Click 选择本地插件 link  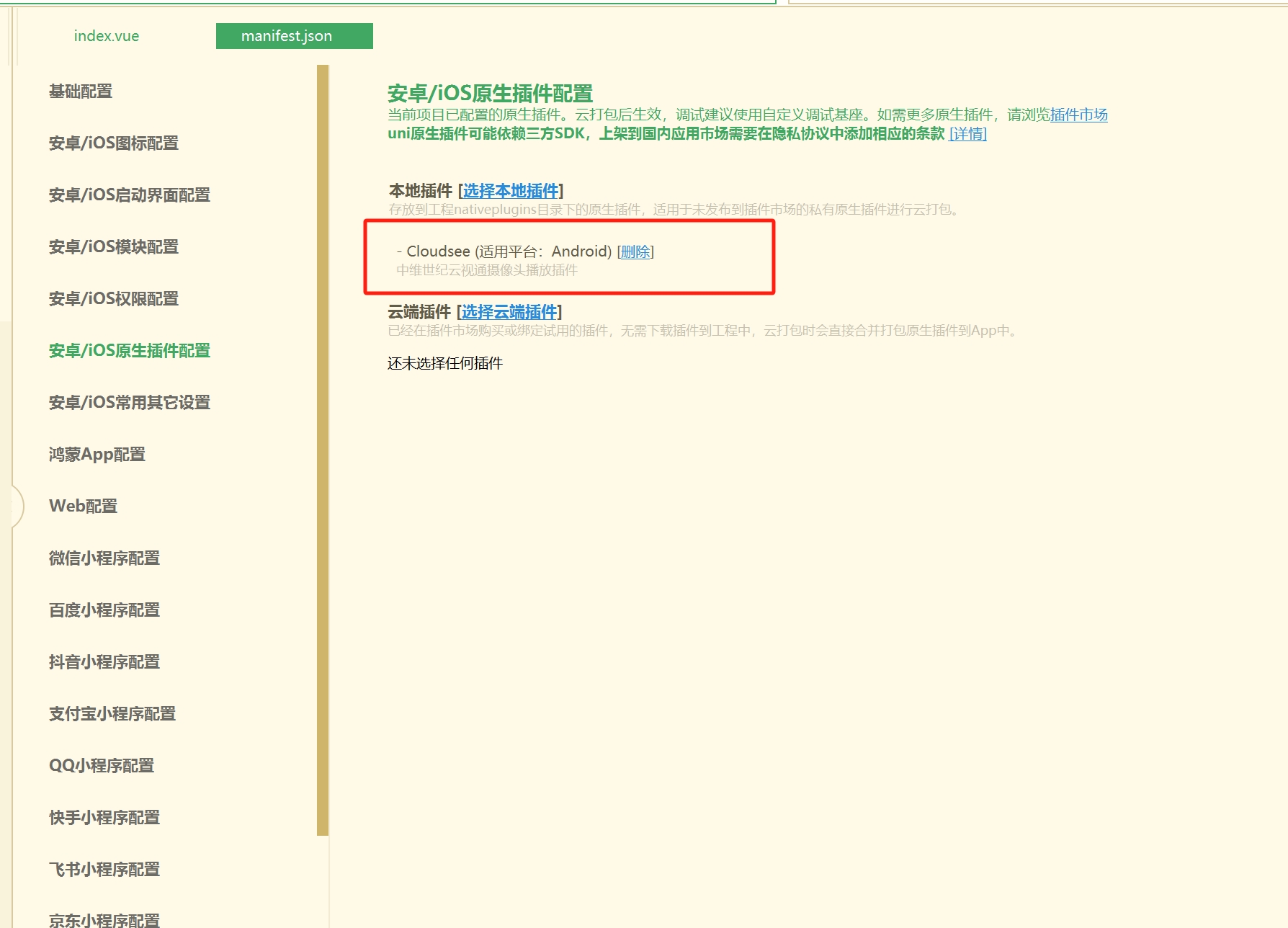[x=511, y=191]
